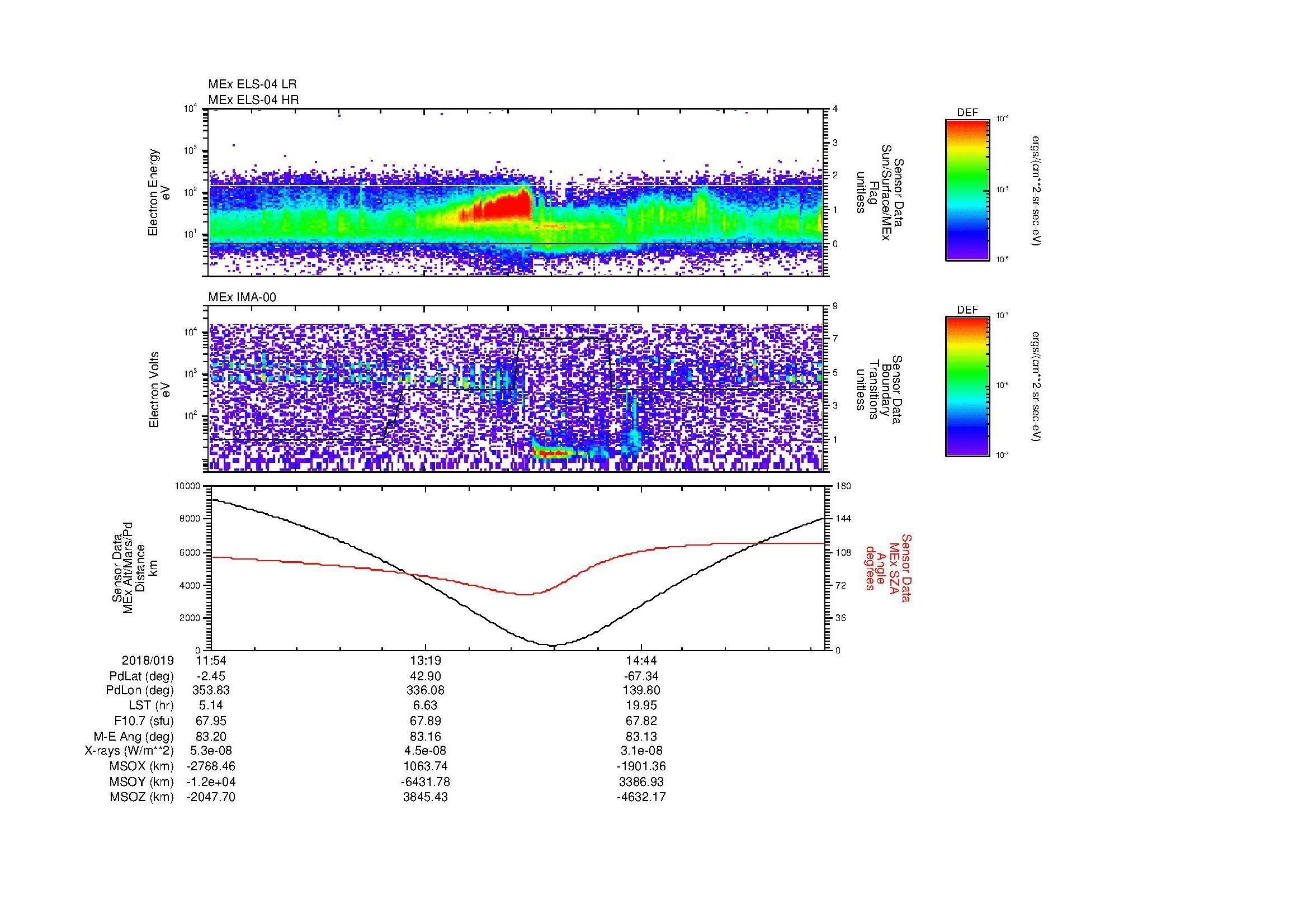Click the X-rays value '5.3e-08'
1308x924 pixels.
(211, 751)
